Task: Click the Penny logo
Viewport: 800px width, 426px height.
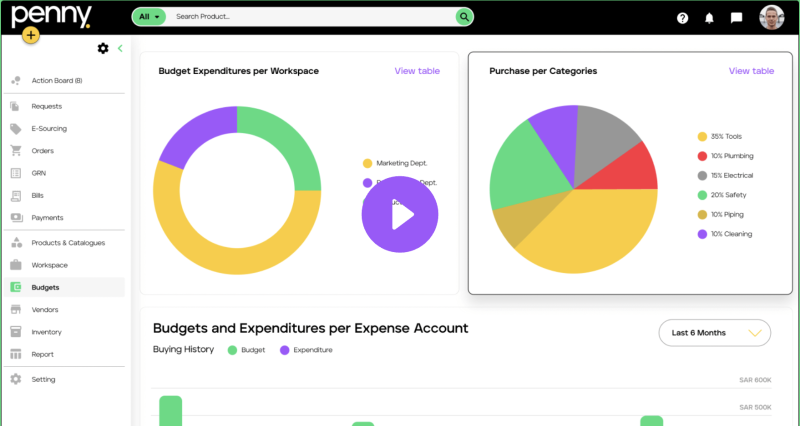Action: (51, 16)
